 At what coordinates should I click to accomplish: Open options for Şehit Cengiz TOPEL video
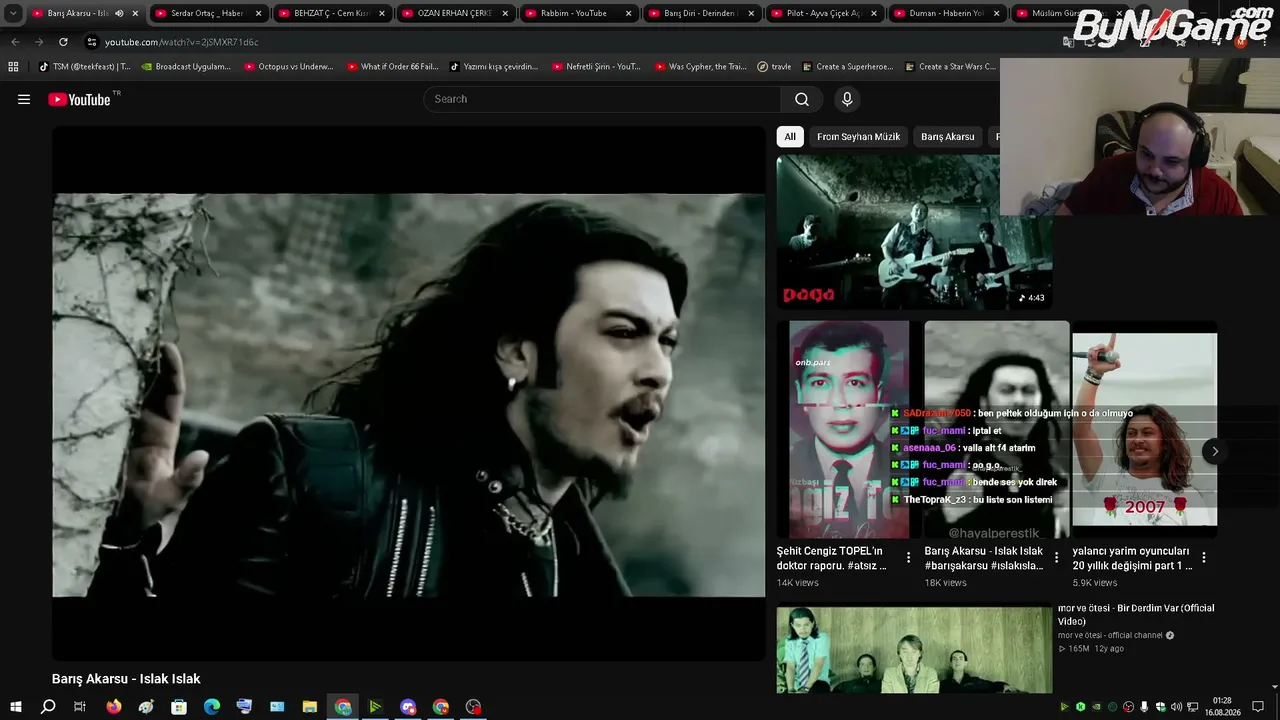pyautogui.click(x=908, y=558)
